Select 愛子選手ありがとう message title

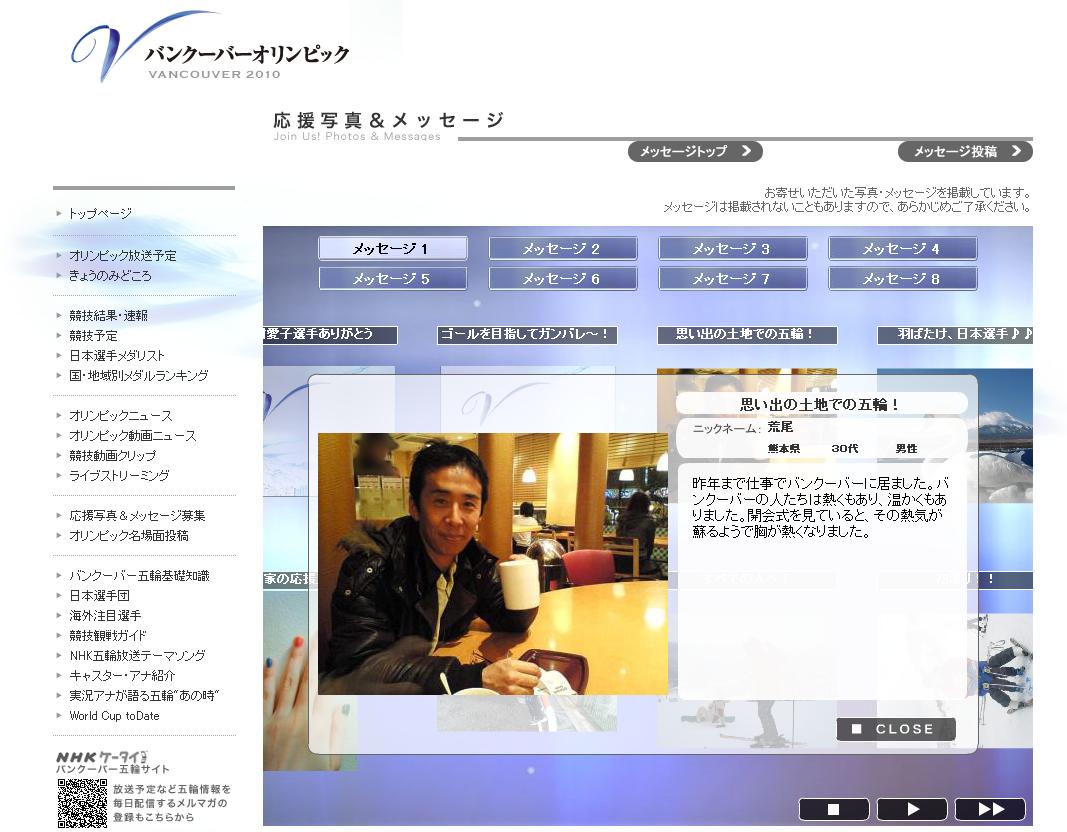(330, 335)
